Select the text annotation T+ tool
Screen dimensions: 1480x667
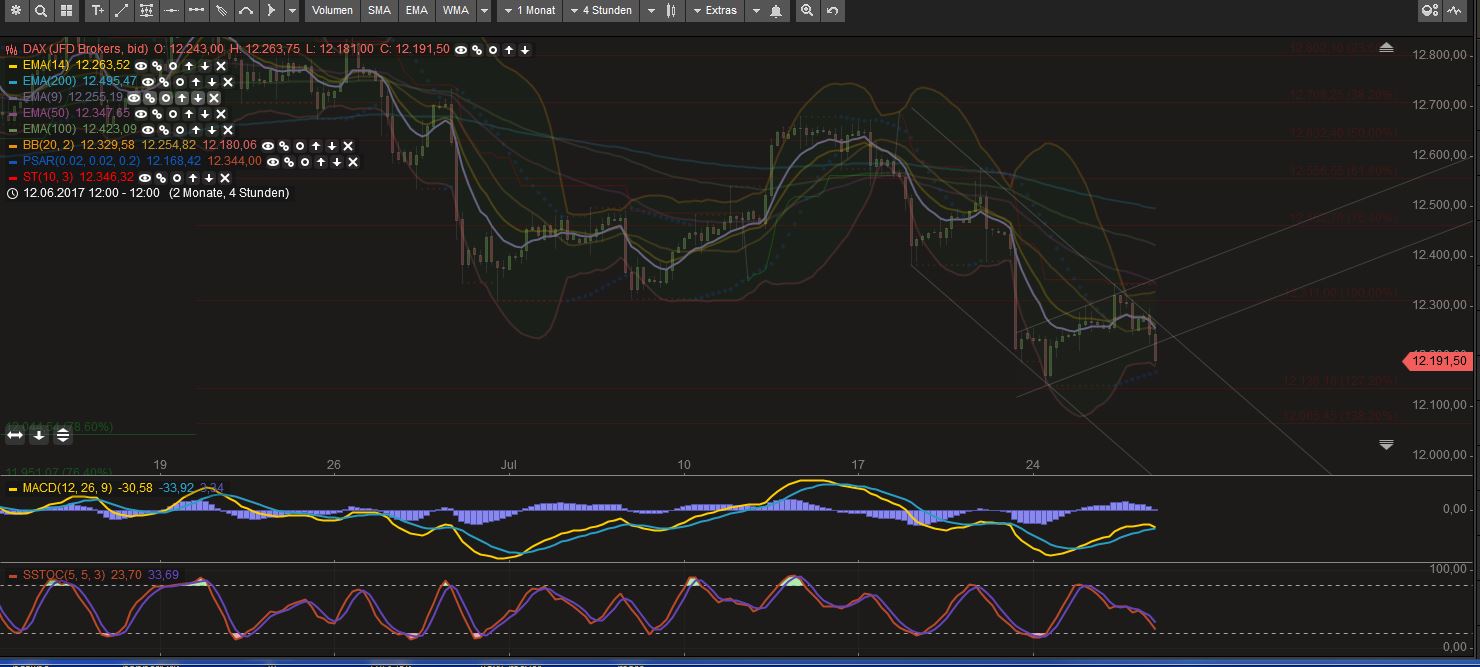97,11
